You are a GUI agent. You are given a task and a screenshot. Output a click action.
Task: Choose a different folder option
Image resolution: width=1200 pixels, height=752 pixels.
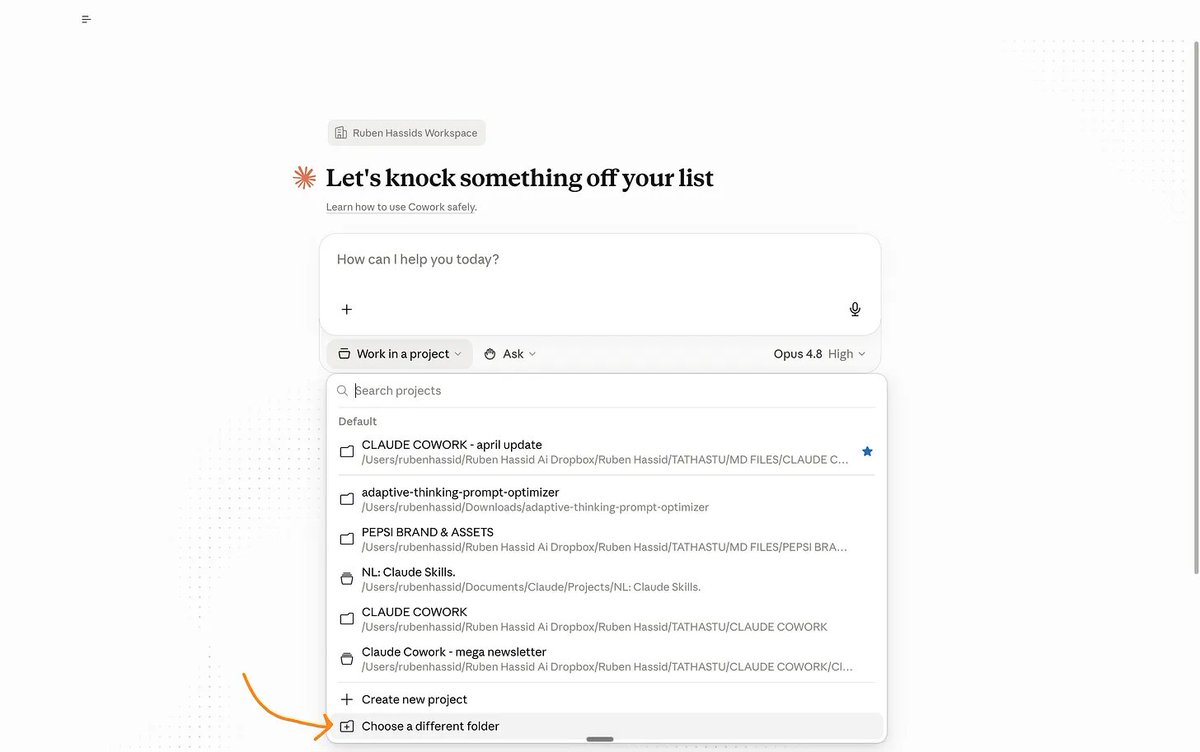(605, 726)
